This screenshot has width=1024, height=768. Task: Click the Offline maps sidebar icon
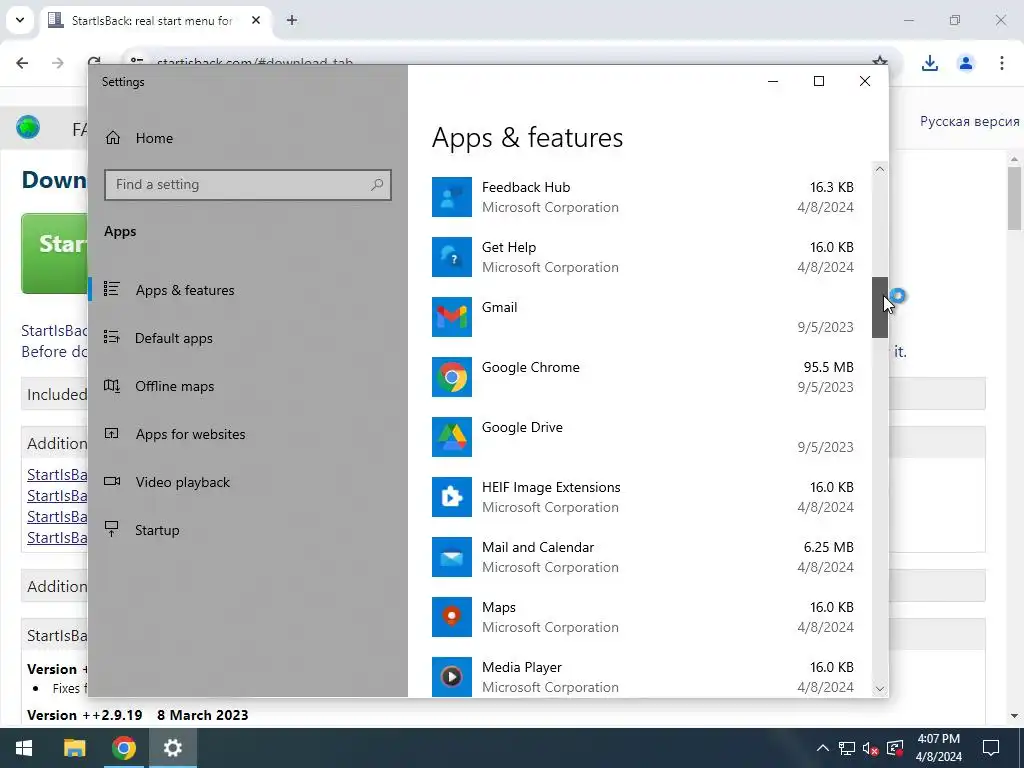click(x=112, y=385)
